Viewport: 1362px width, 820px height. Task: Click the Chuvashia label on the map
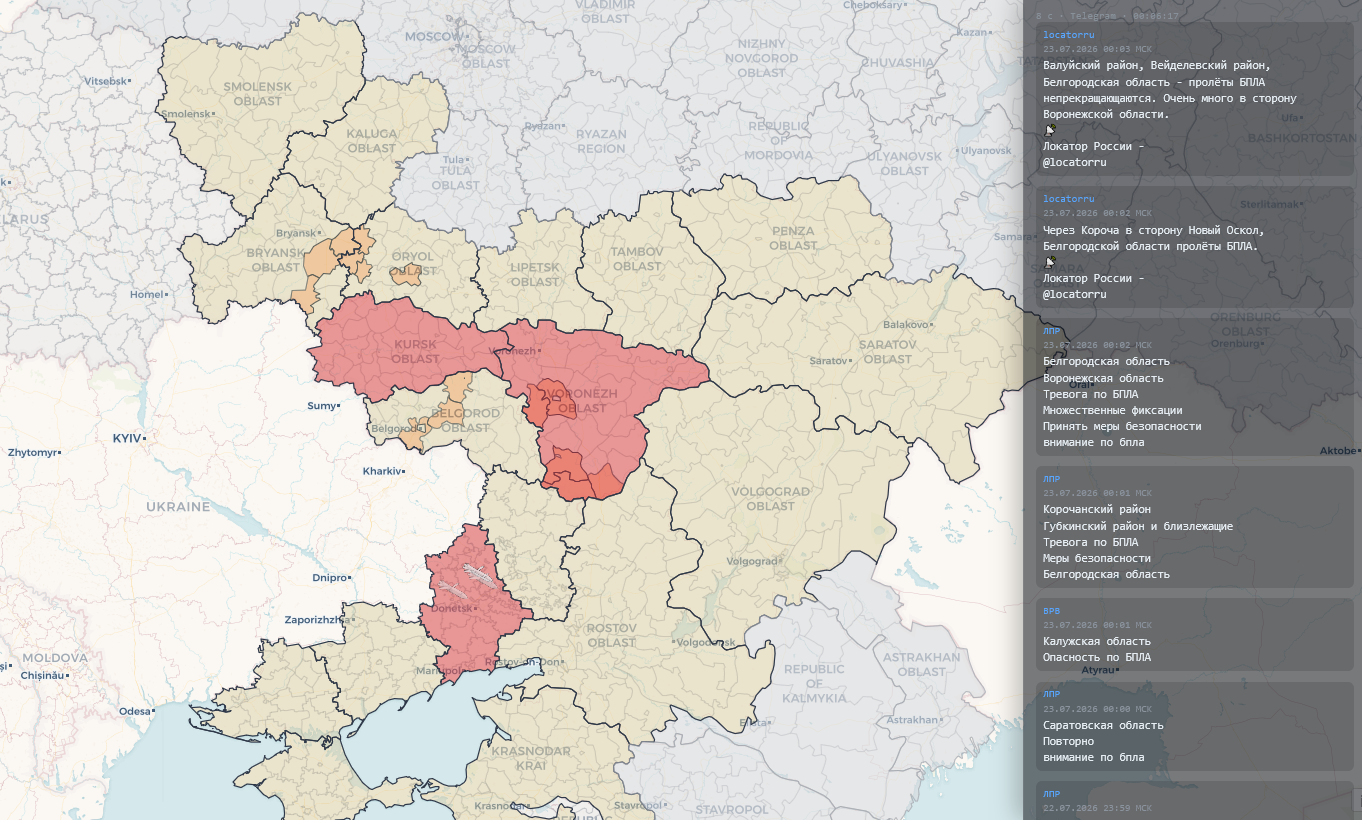coord(898,62)
